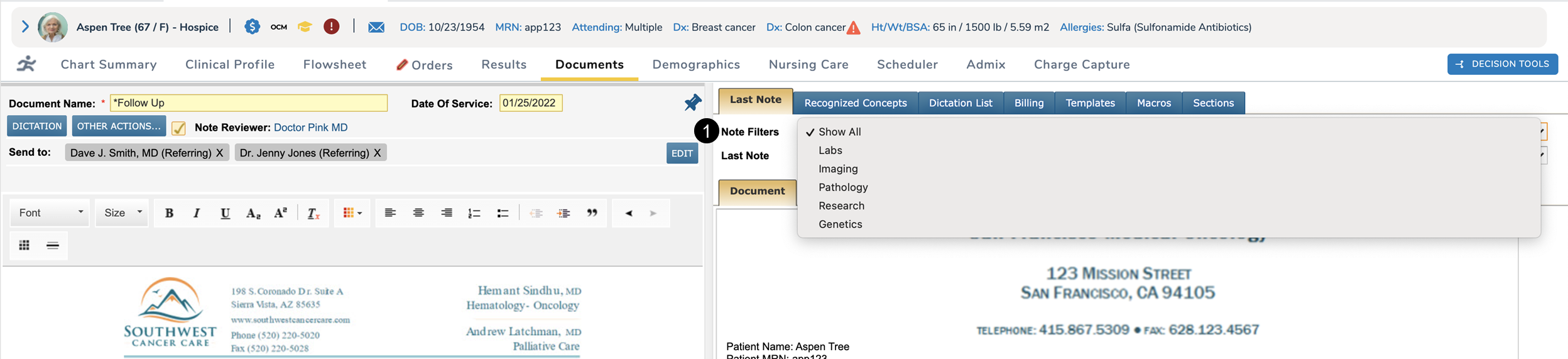This screenshot has width=1568, height=359.
Task: Open Doctor Pink MD reviewer link
Action: pyautogui.click(x=310, y=128)
